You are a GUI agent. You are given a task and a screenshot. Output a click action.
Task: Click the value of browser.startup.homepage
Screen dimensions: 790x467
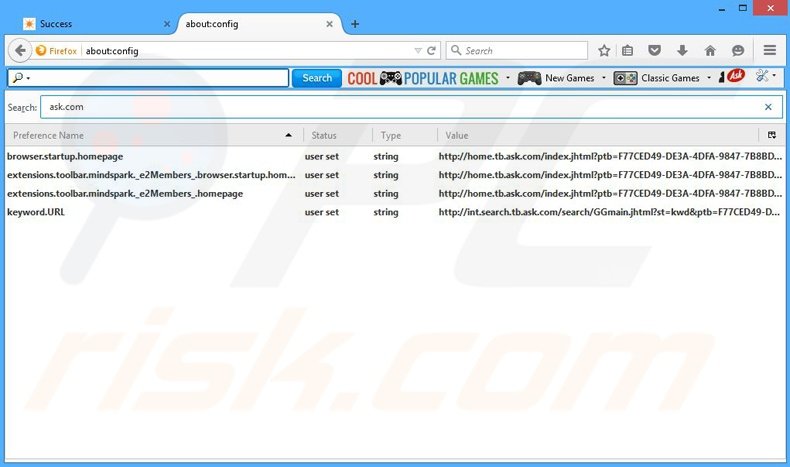[610, 156]
